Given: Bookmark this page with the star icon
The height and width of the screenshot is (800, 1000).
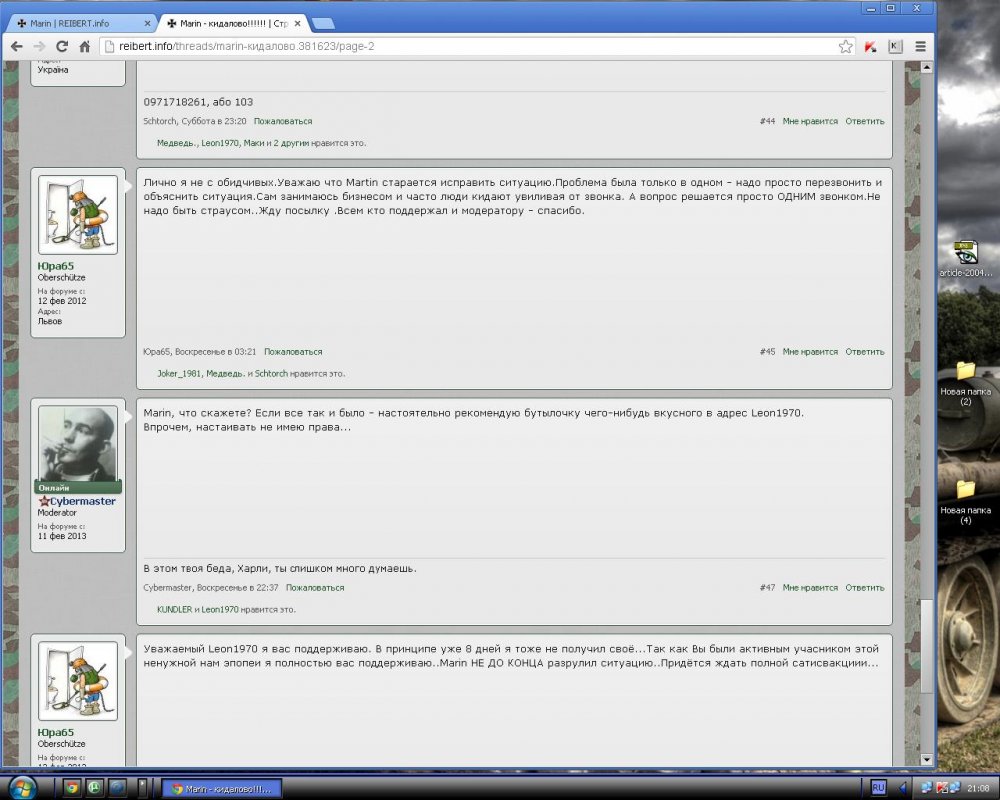Looking at the screenshot, I should 845,47.
